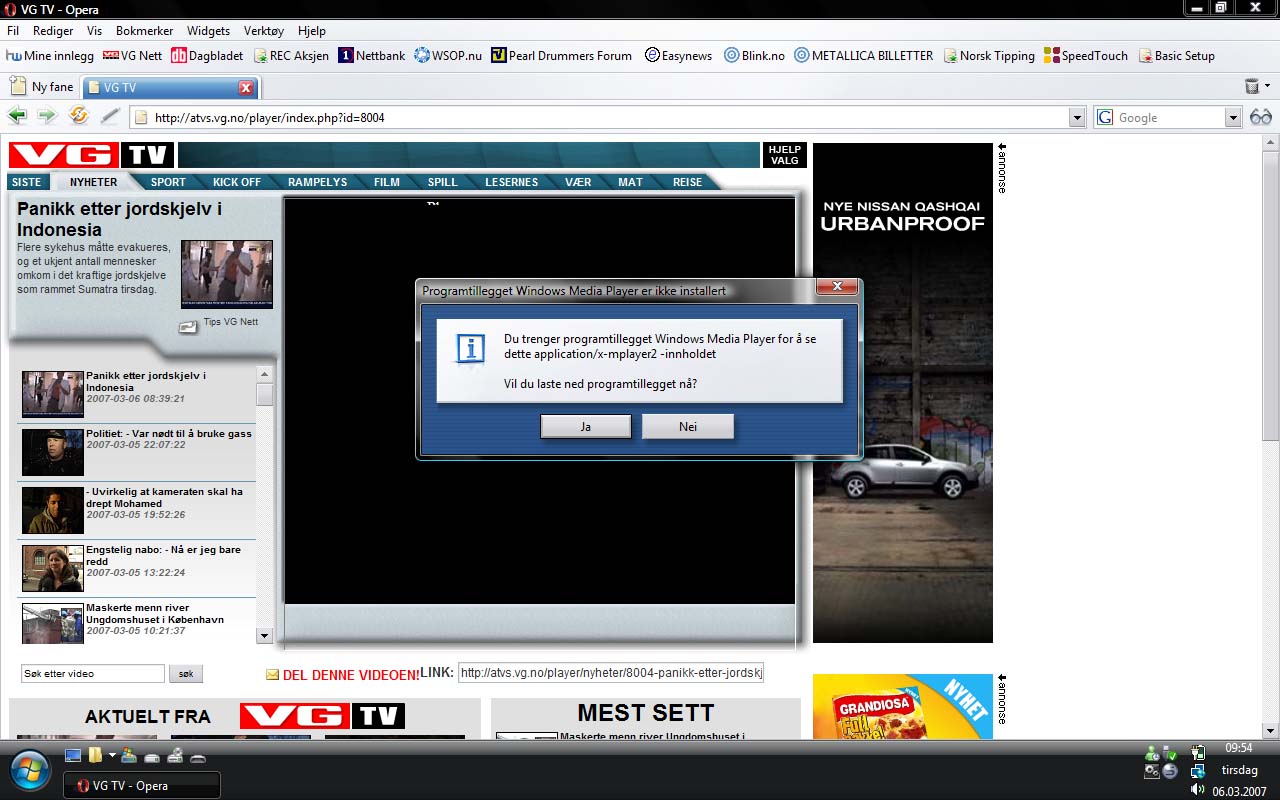Select the LESERNES tab on VG TV

pyautogui.click(x=512, y=182)
